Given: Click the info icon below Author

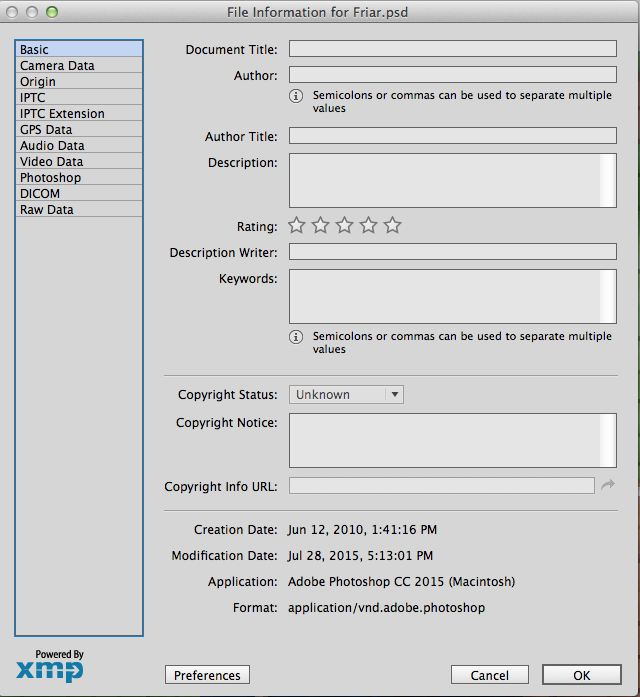Looking at the screenshot, I should 296,96.
